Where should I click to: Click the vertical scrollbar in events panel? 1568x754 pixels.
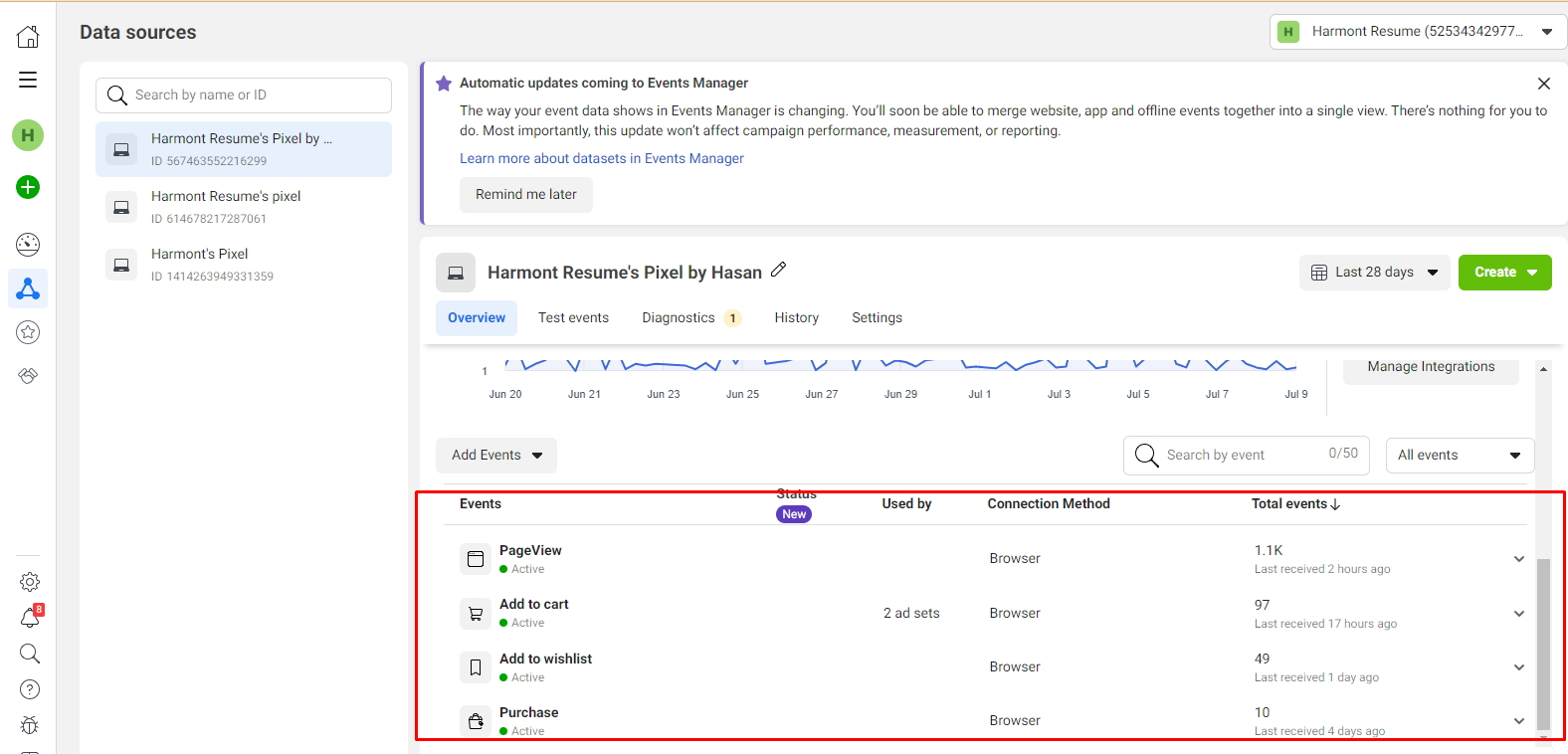click(1544, 644)
